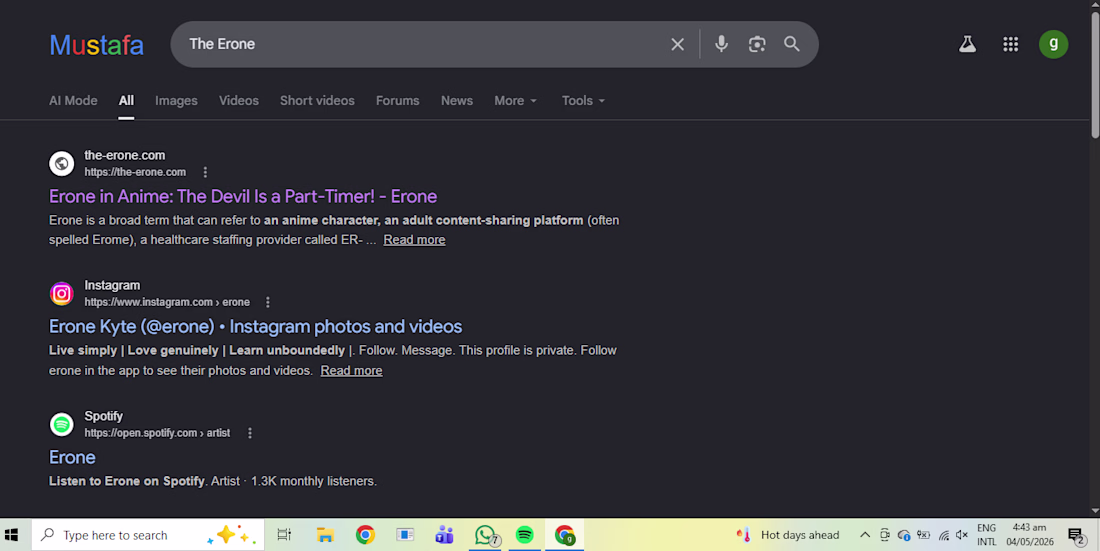Expand the Tools dropdown
This screenshot has height=551, width=1100.
click(x=583, y=100)
